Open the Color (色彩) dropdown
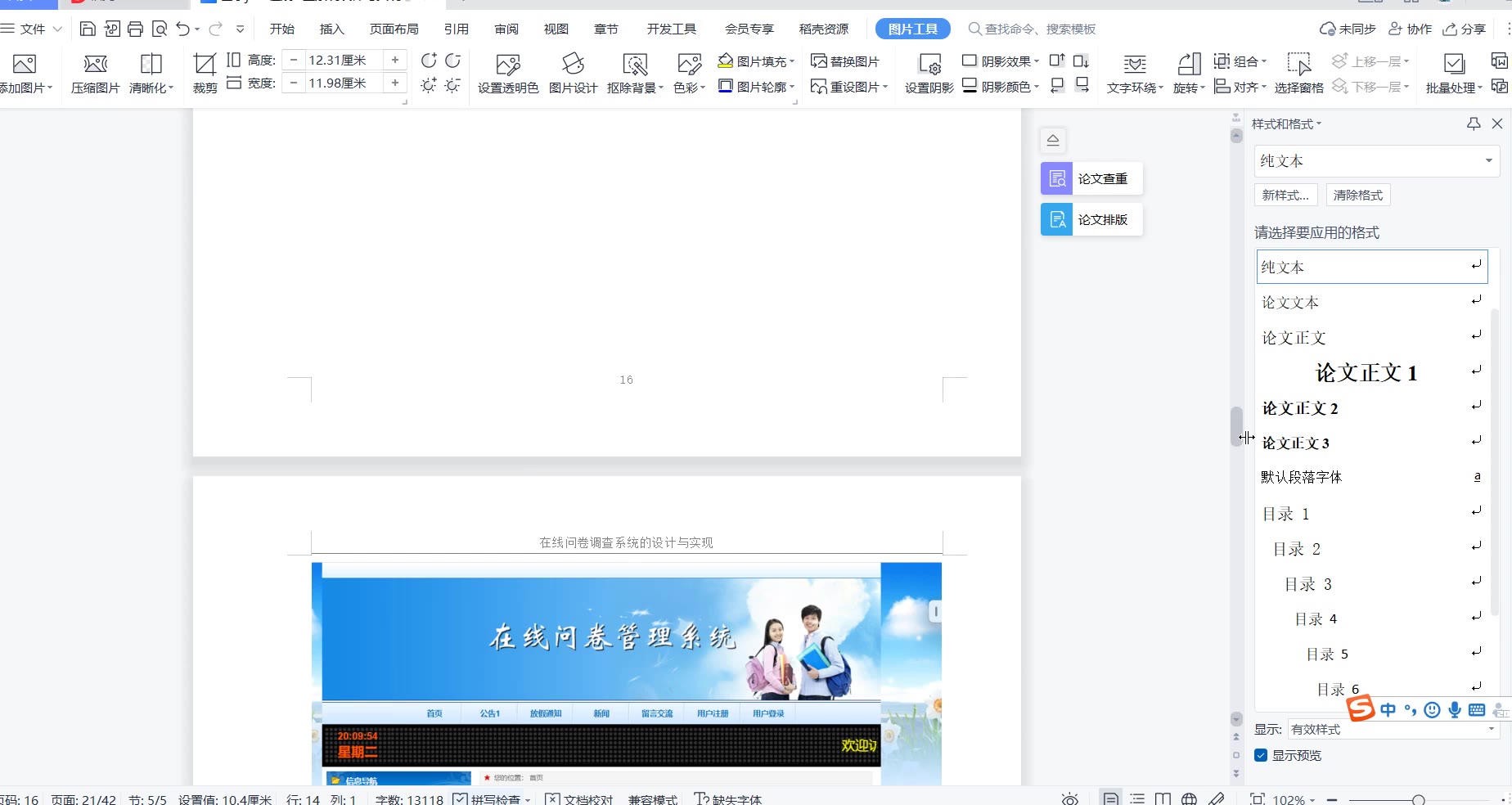 (x=689, y=88)
